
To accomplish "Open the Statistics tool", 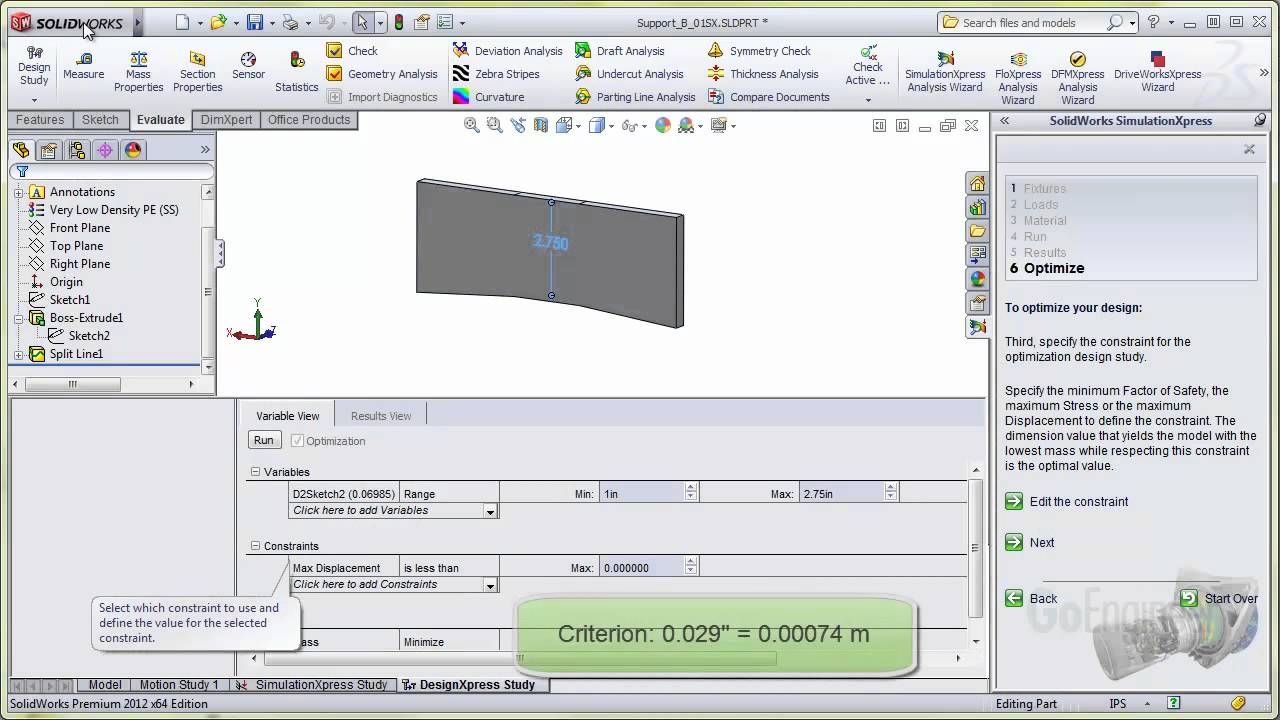I will [297, 72].
